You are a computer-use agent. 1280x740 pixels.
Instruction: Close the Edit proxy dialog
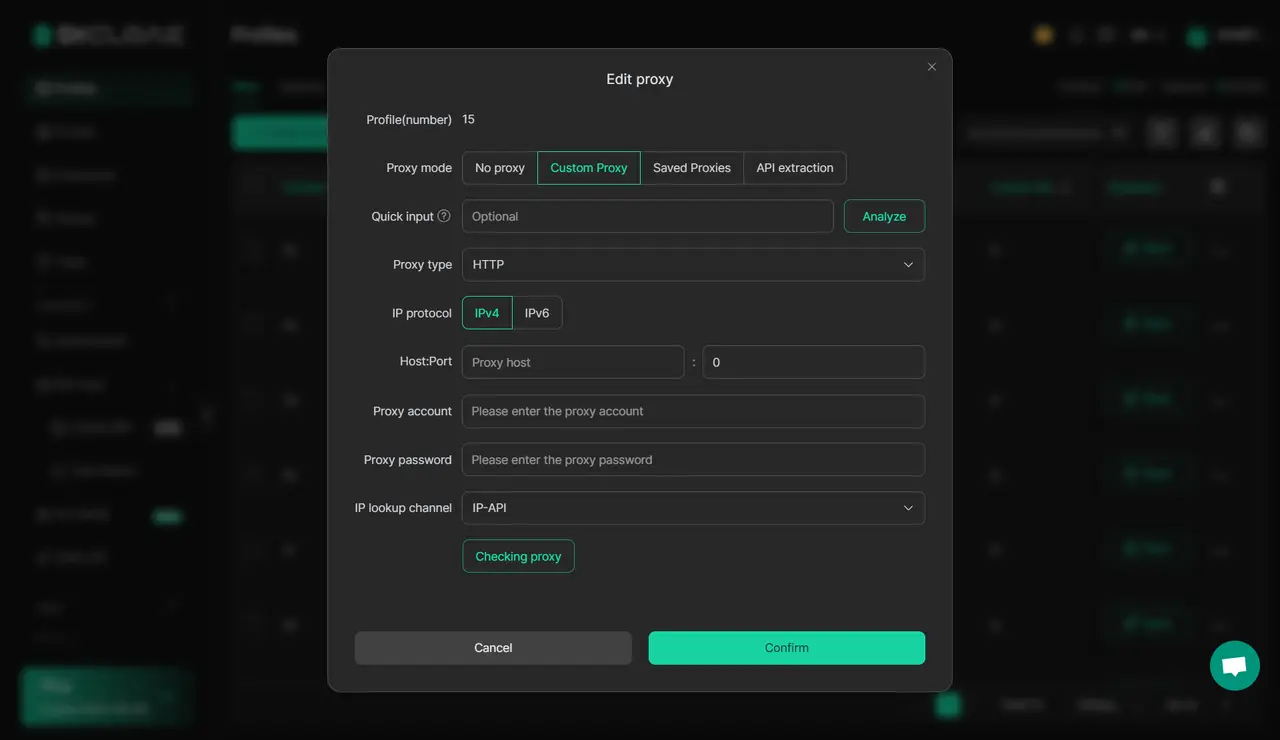[932, 67]
